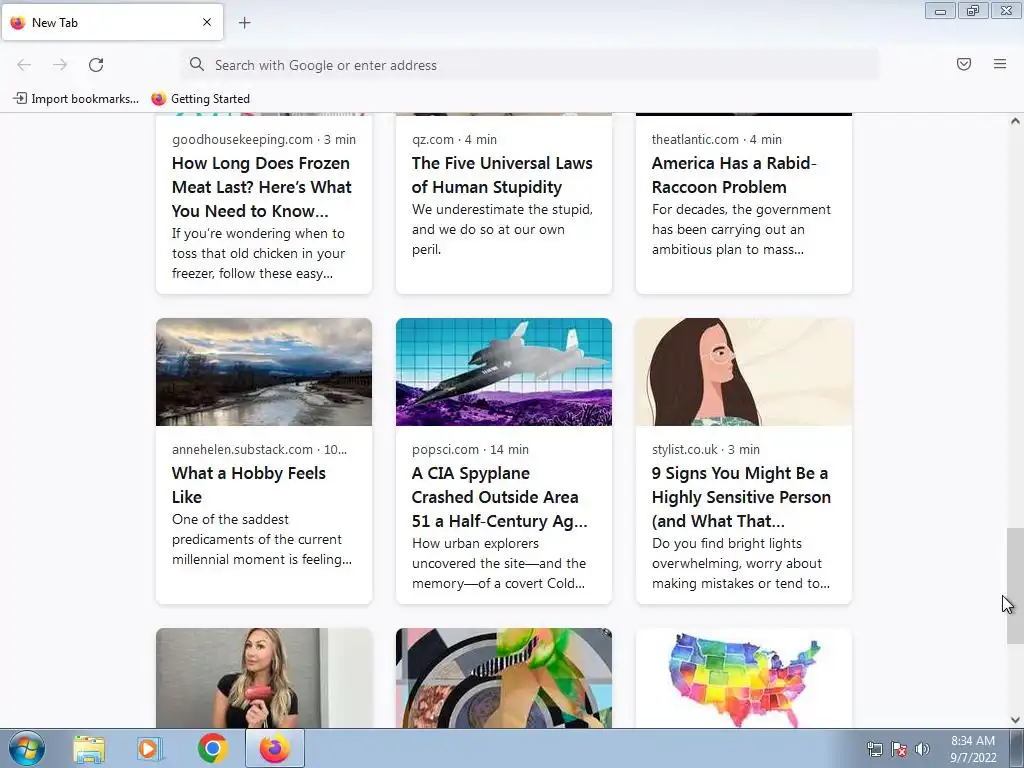This screenshot has width=1024, height=768.
Task: Click the stylist.co.uk · 3 min source text
Action: click(705, 449)
